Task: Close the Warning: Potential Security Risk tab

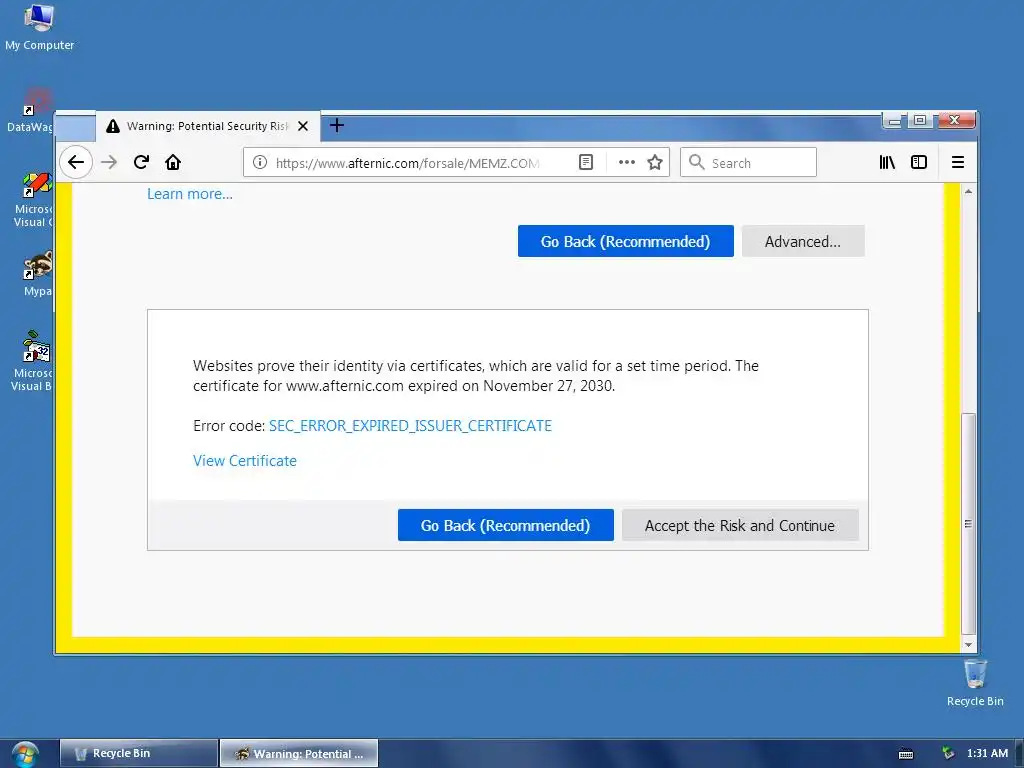Action: click(303, 126)
